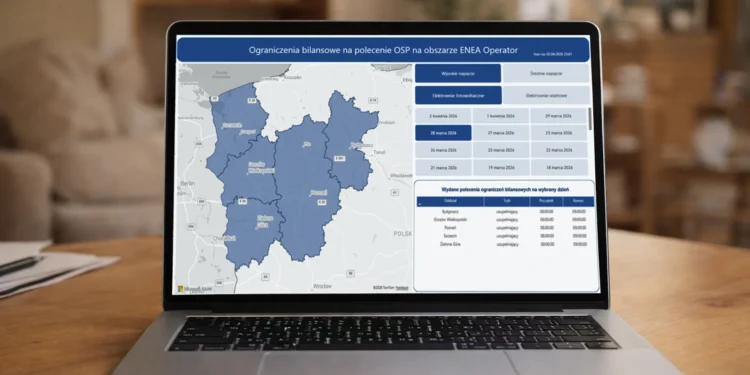The width and height of the screenshot is (750, 375).
Task: Pick the 27 marca 2026 date tile
Action: [x=501, y=133]
